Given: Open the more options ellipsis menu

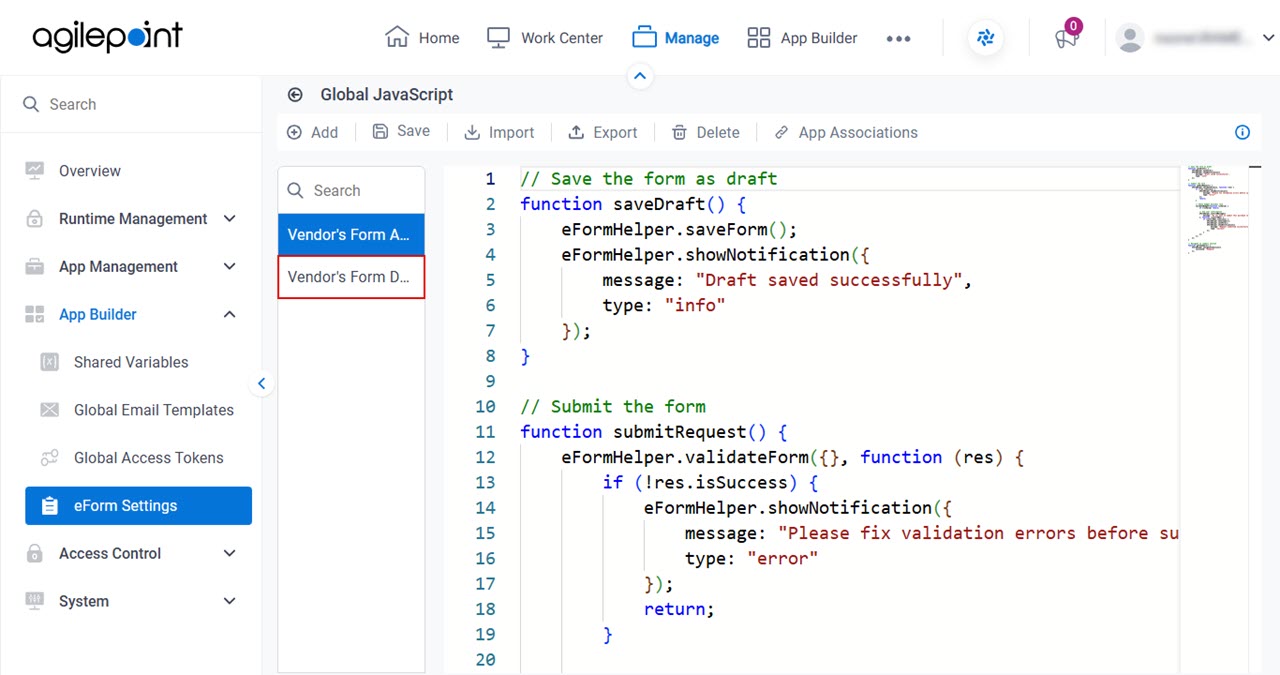Looking at the screenshot, I should pyautogui.click(x=898, y=39).
